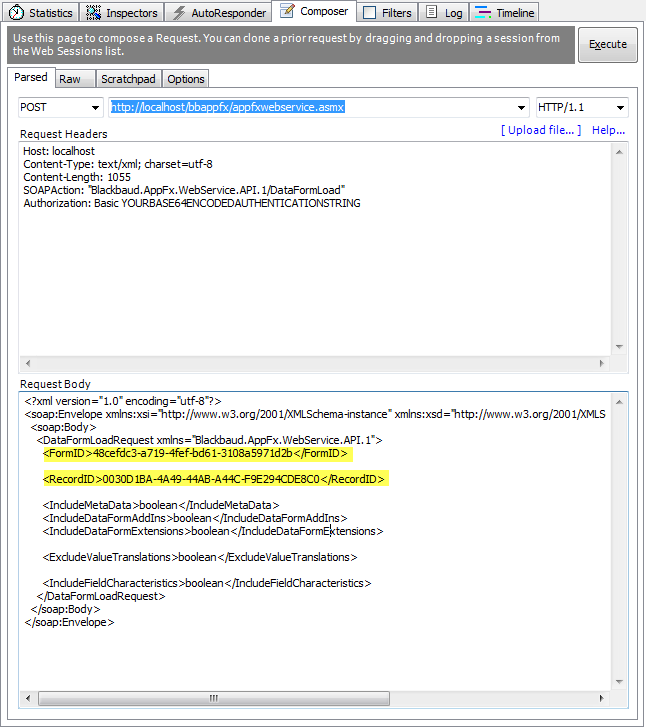The image size is (646, 728).
Task: Click the Statistics tab clock icon
Action: [x=16, y=13]
